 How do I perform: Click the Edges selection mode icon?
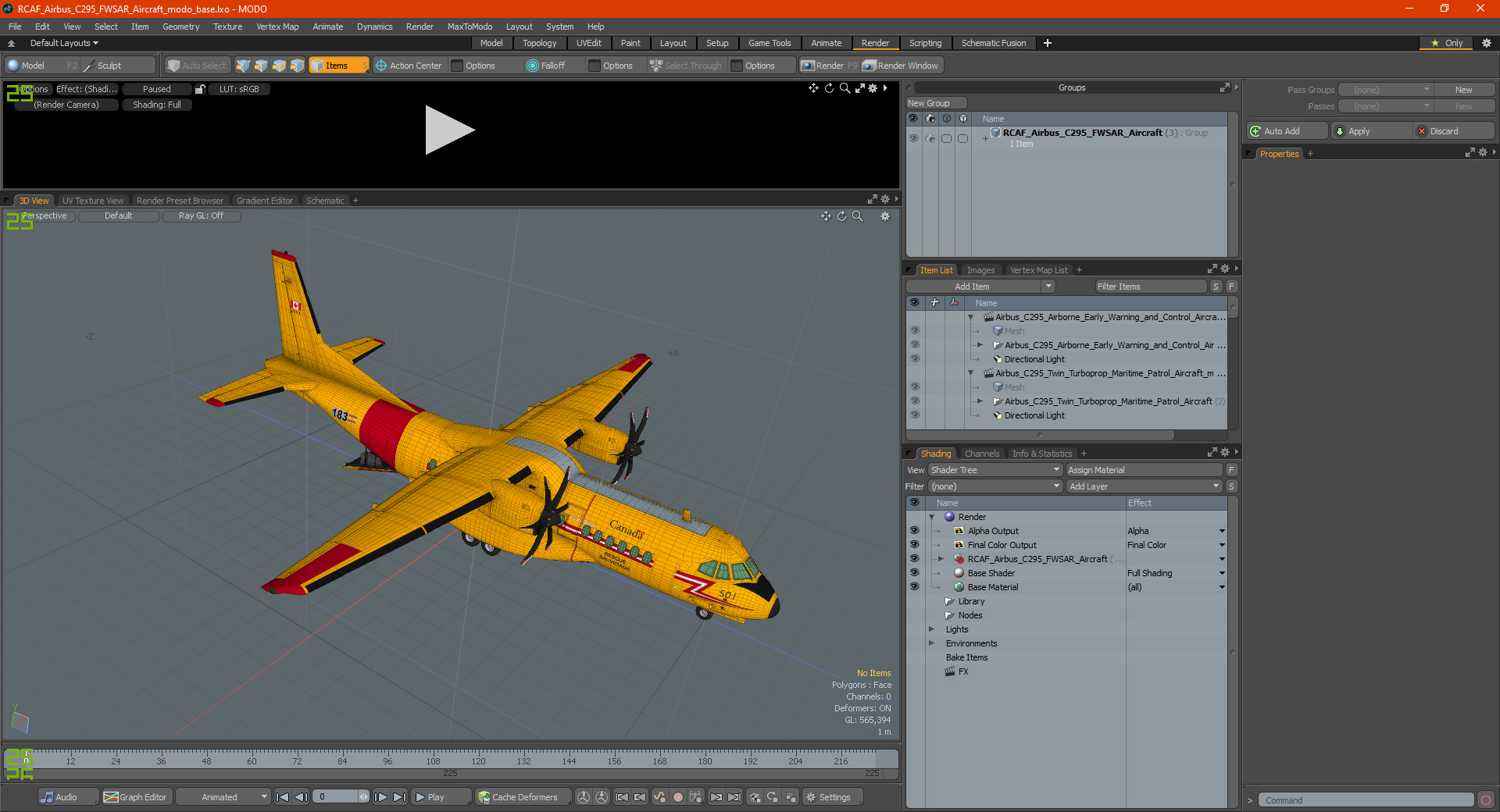click(x=261, y=66)
